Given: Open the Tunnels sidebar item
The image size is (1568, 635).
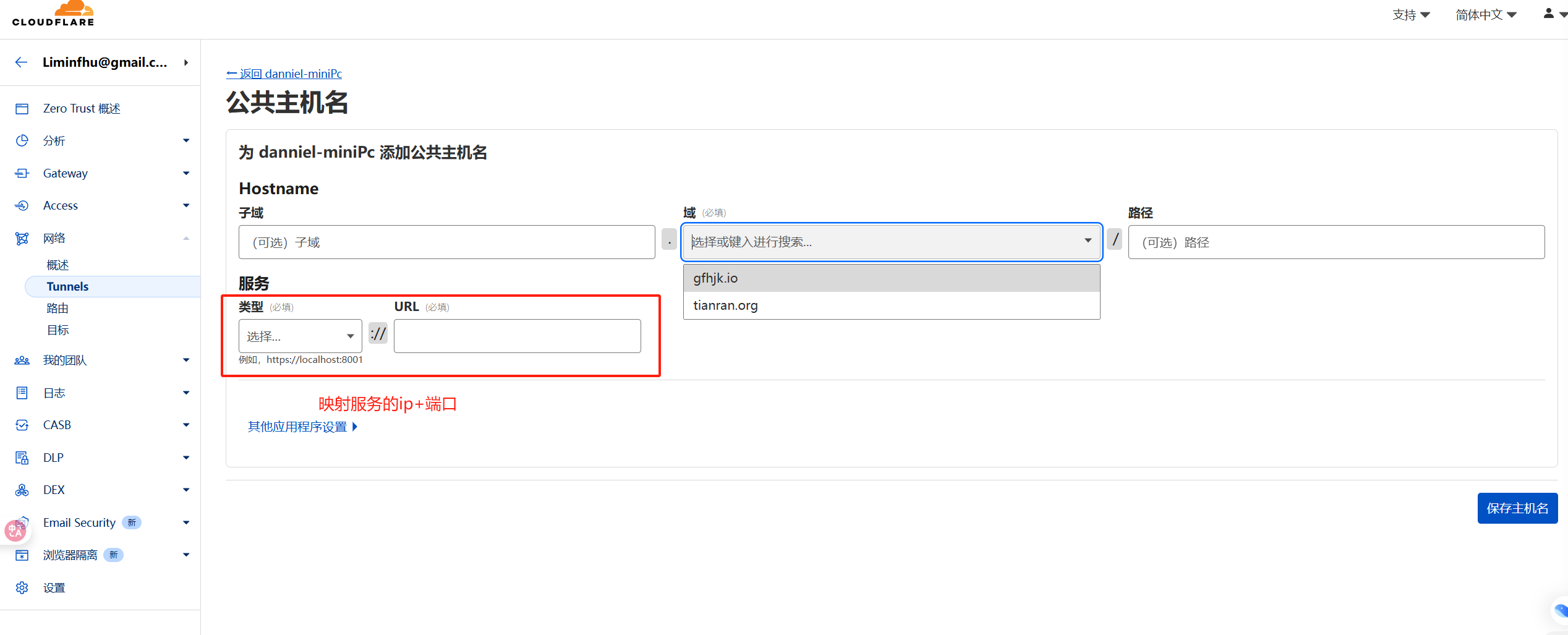Looking at the screenshot, I should coord(113,286).
